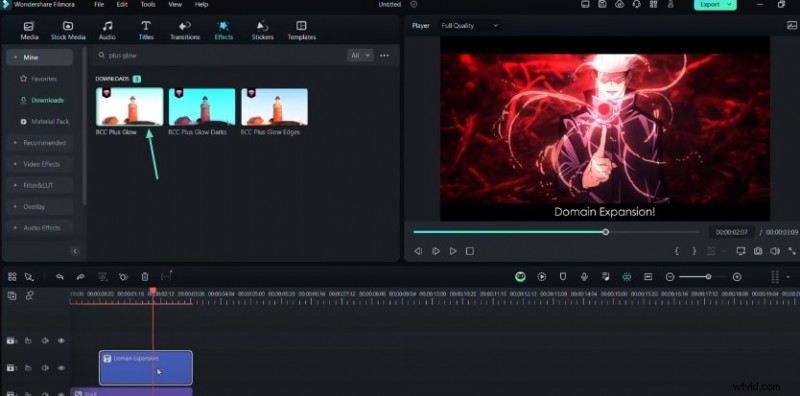Click the AI Copilot green face icon

(520, 277)
